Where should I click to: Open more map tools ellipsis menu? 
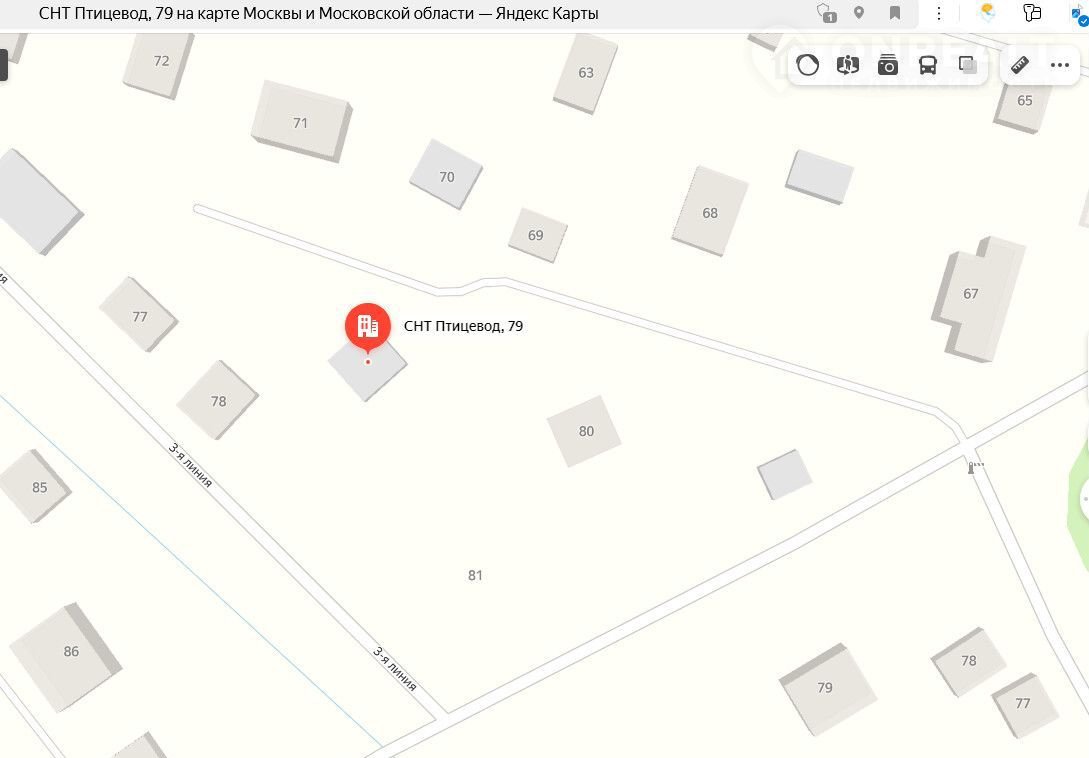tap(1060, 65)
